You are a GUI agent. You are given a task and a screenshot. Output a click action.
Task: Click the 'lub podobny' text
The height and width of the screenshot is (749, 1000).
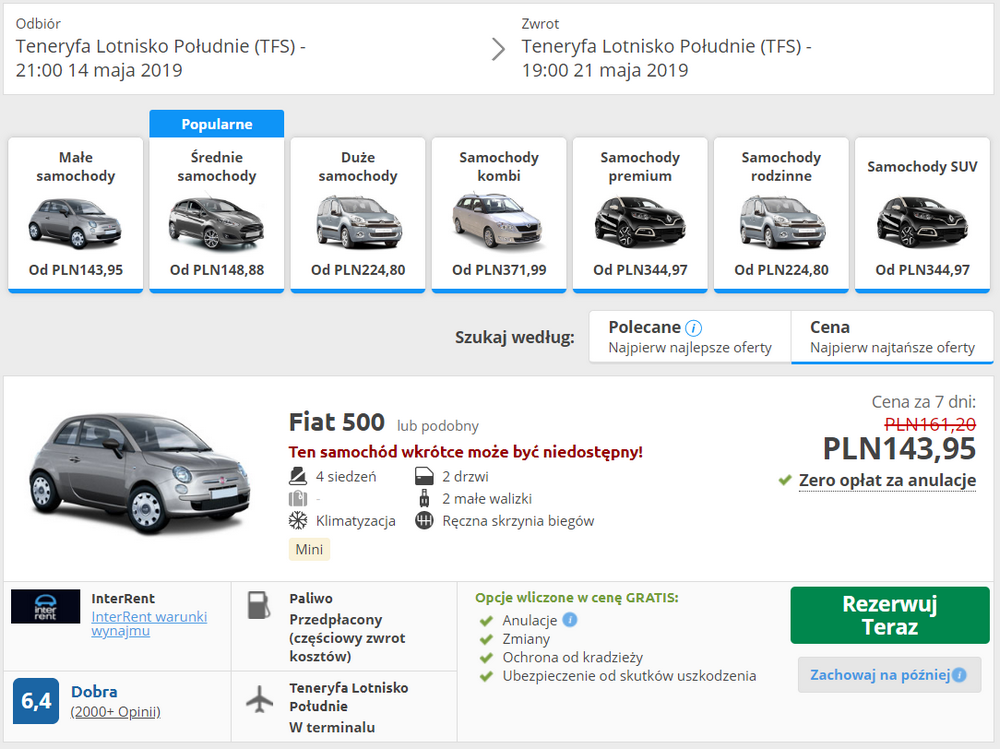coord(438,426)
